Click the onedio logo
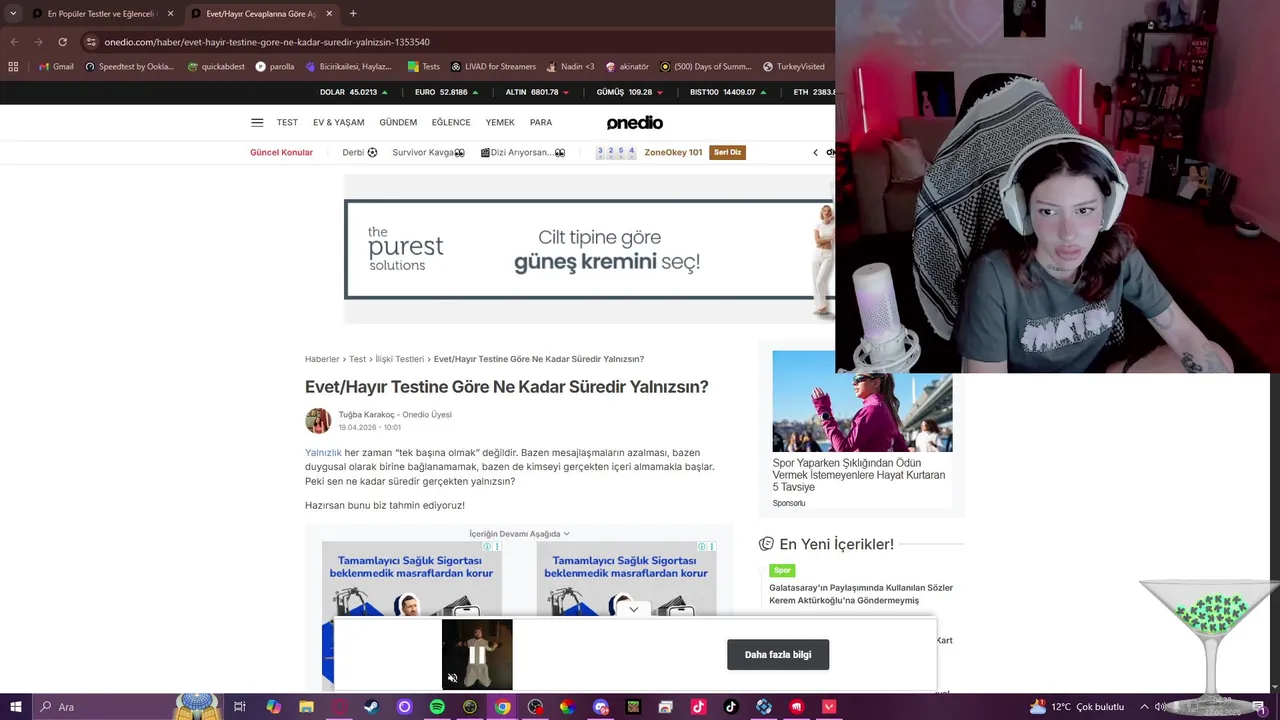The width and height of the screenshot is (1280, 720). tap(635, 122)
